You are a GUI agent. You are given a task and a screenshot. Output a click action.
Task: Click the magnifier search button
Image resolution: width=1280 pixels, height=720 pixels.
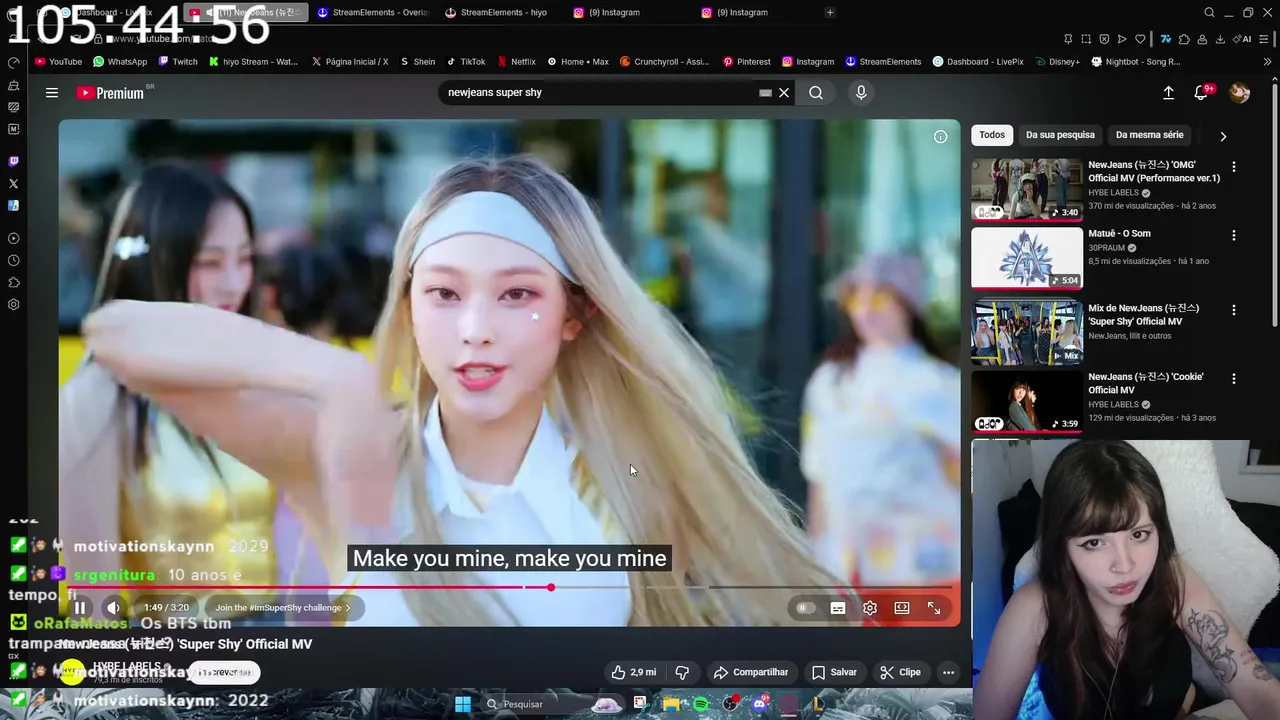816,93
